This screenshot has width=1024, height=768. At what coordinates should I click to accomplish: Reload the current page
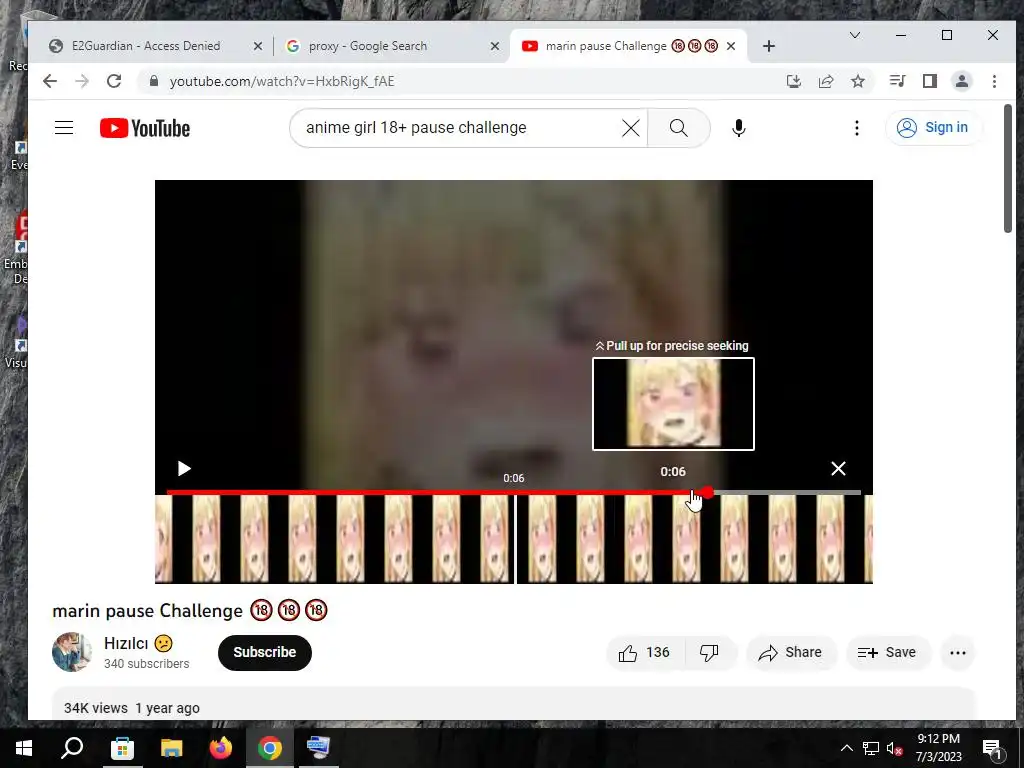coord(114,81)
